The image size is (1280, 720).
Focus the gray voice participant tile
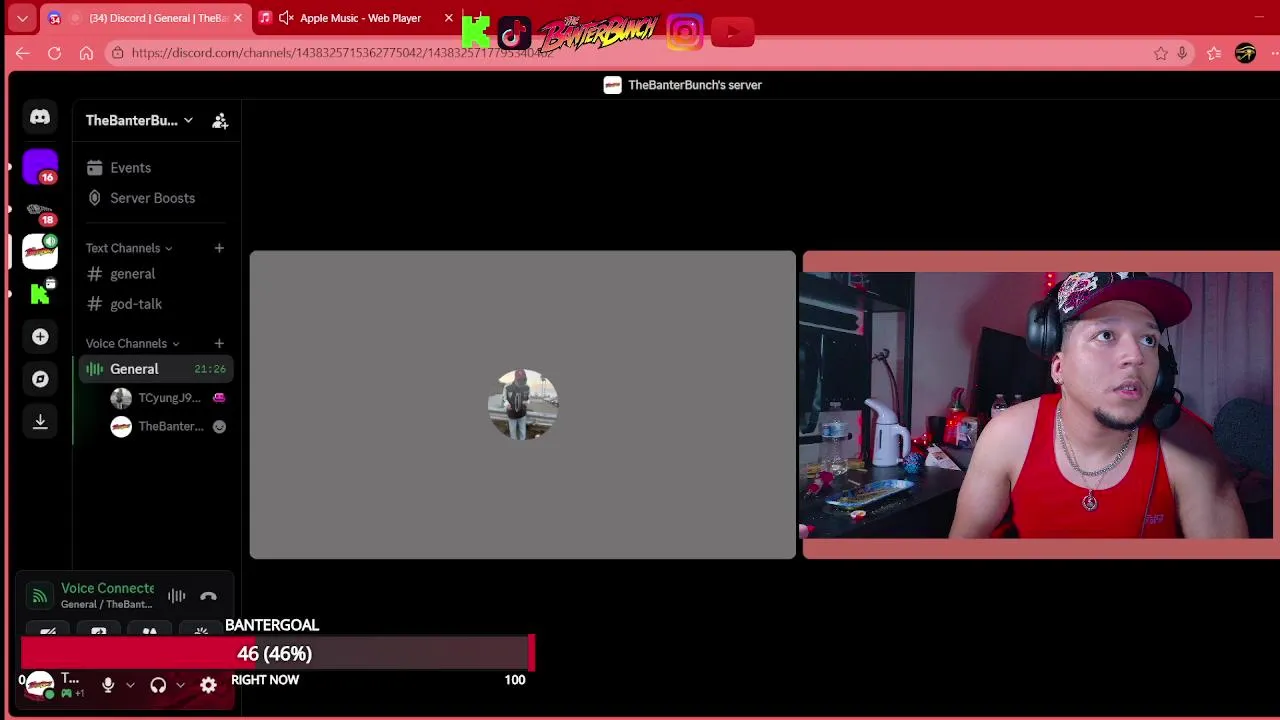(x=523, y=404)
